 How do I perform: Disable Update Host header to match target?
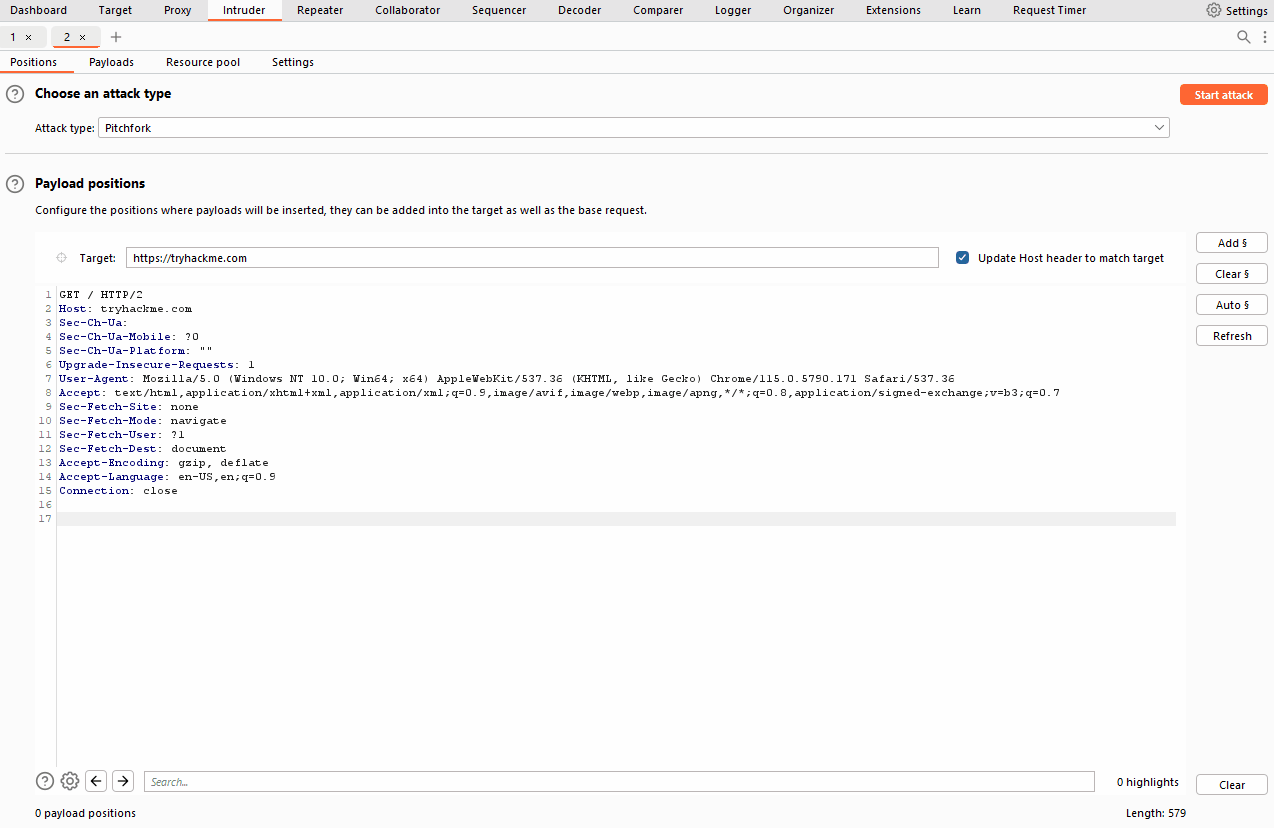coord(962,257)
